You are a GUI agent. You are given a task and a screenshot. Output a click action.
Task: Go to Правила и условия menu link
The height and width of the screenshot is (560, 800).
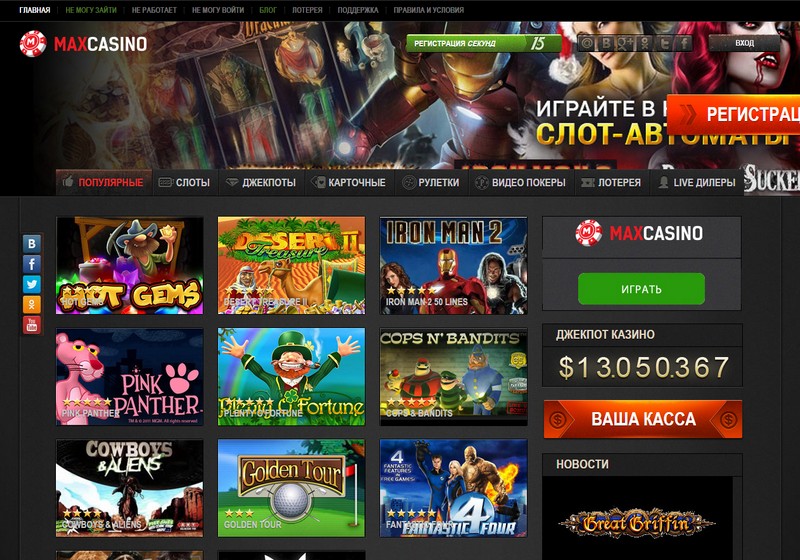tap(429, 10)
